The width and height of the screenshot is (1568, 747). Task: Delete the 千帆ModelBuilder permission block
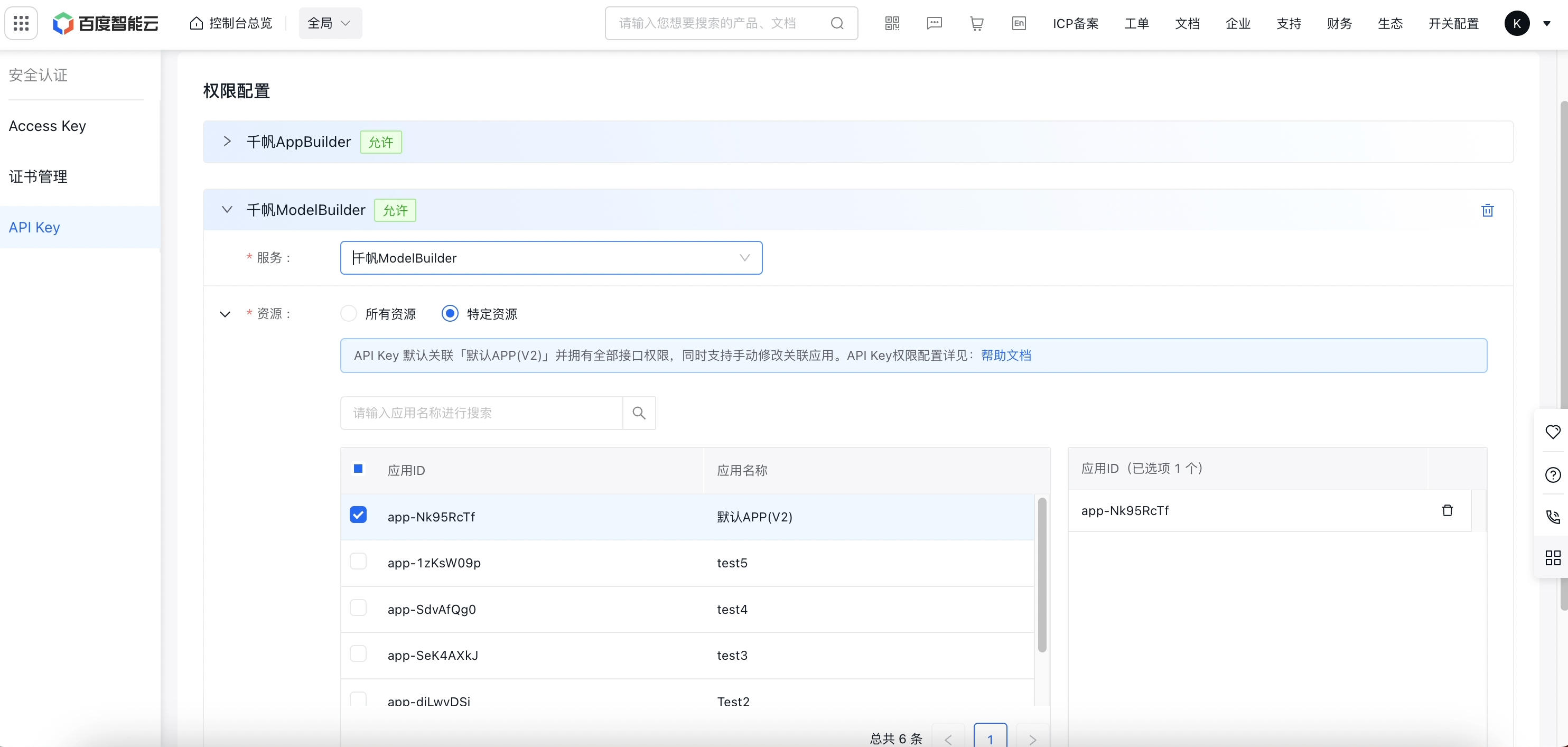pos(1487,210)
